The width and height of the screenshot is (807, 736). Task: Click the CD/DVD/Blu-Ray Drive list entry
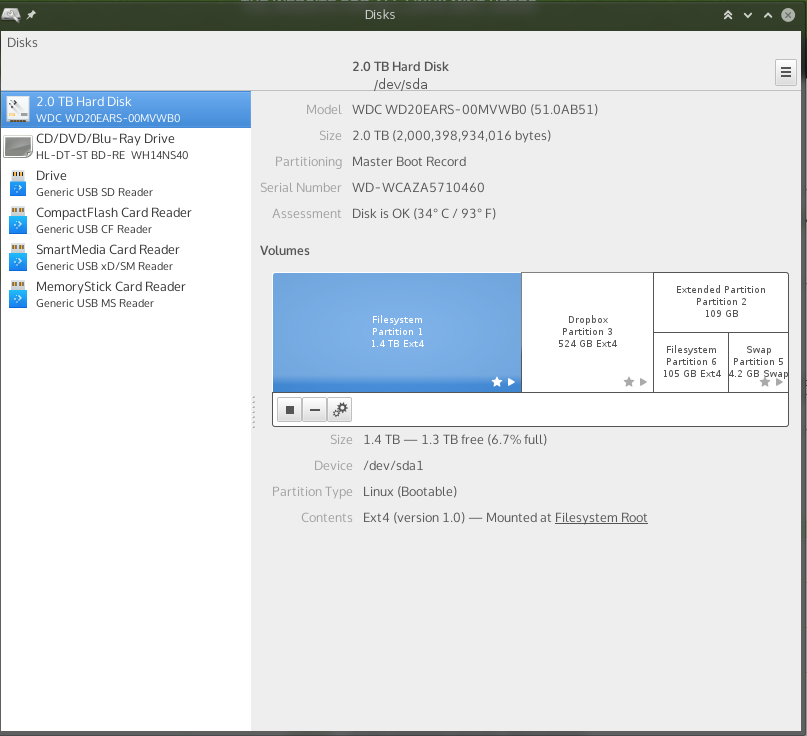[126, 147]
